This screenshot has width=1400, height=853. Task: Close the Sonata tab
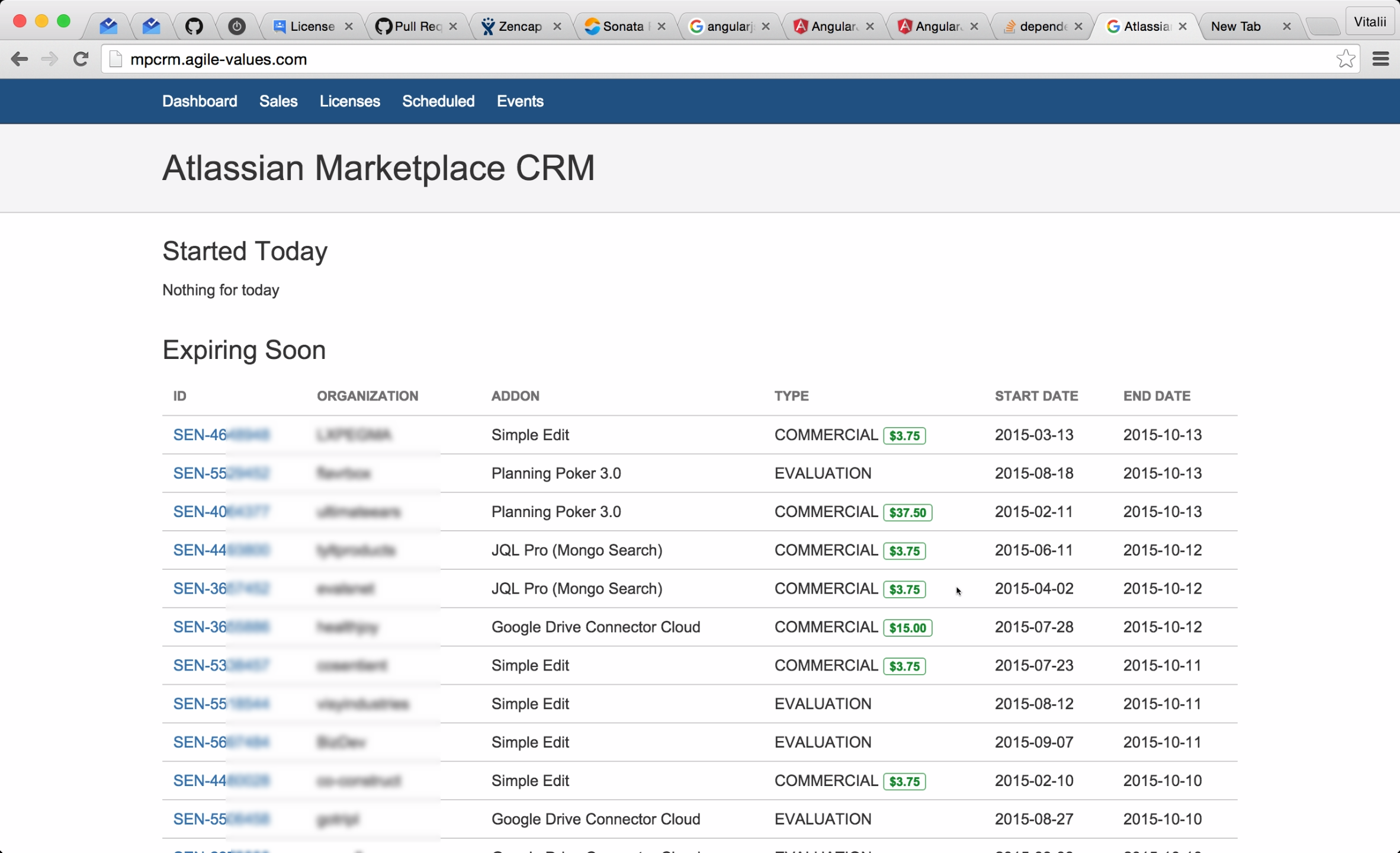662,26
